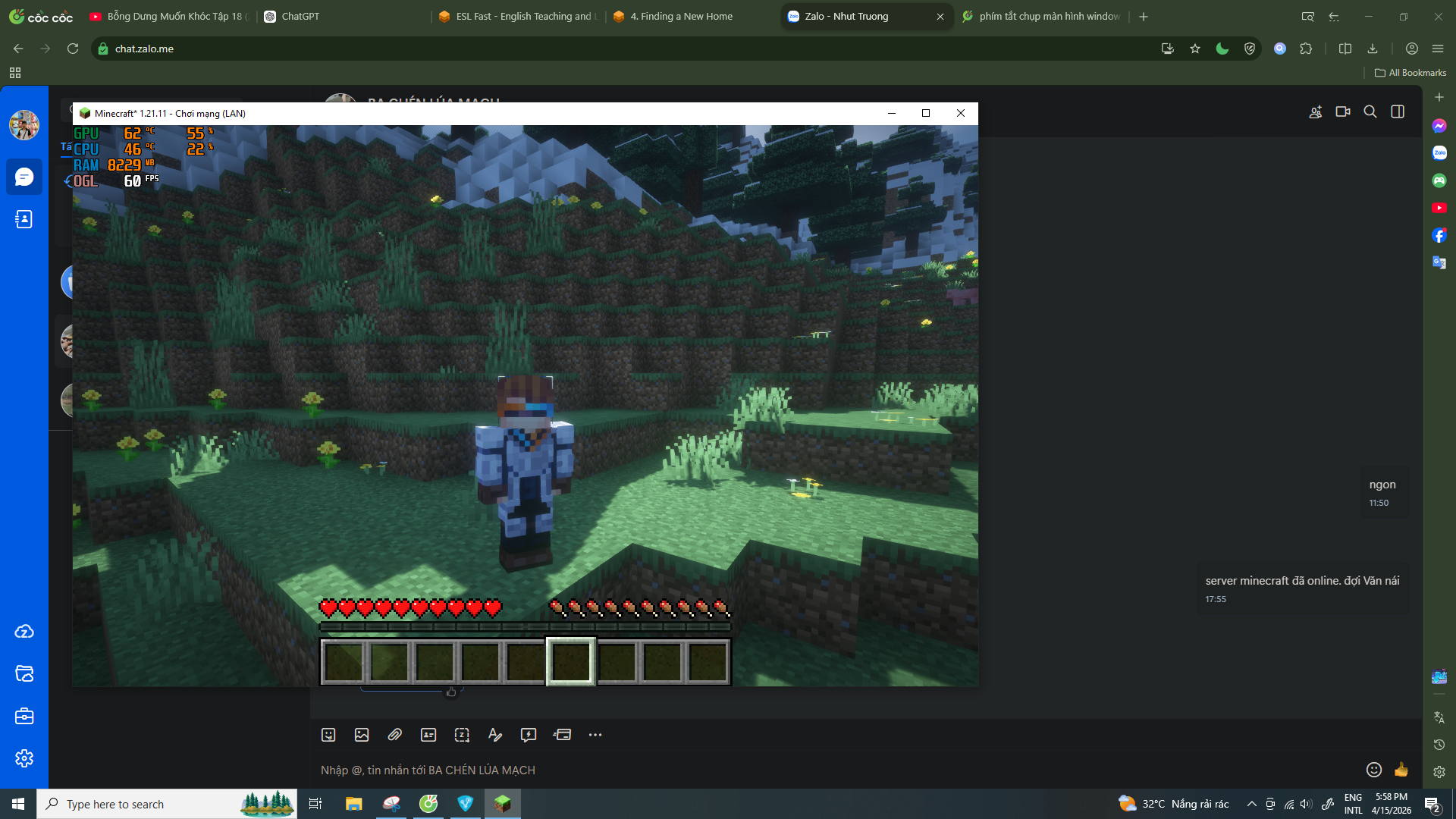This screenshot has height=819, width=1456.
Task: Start a video call in Zalo
Action: coord(1343,112)
